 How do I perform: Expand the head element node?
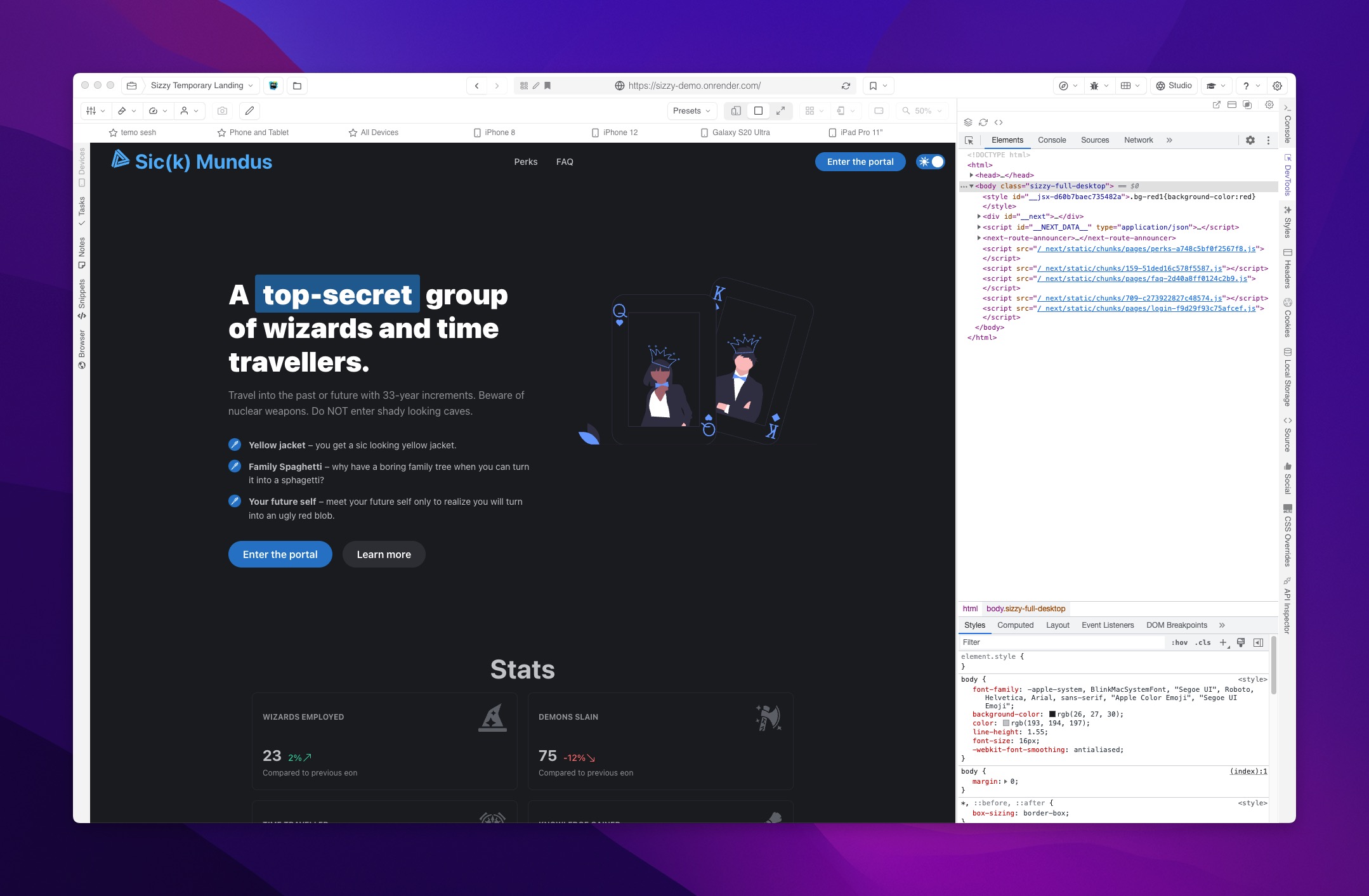pos(971,175)
